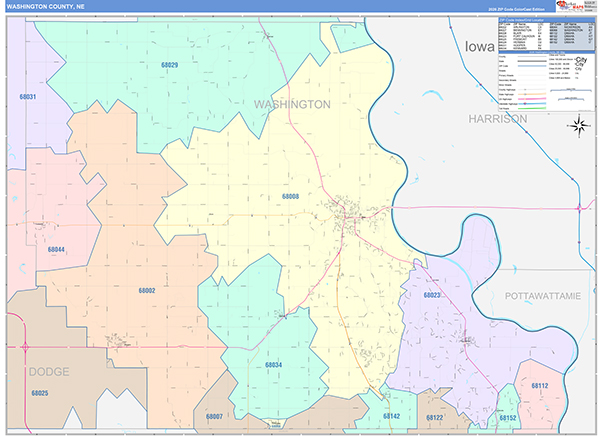Click the Iowa state label
Viewport: 600px width, 436px height.
click(x=480, y=47)
